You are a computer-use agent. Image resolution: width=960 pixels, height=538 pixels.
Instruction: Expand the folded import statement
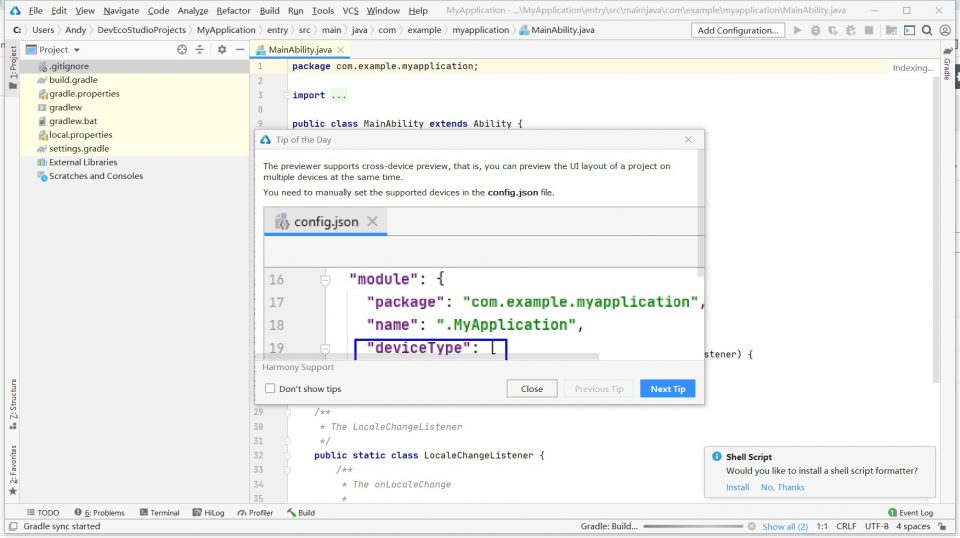point(339,95)
